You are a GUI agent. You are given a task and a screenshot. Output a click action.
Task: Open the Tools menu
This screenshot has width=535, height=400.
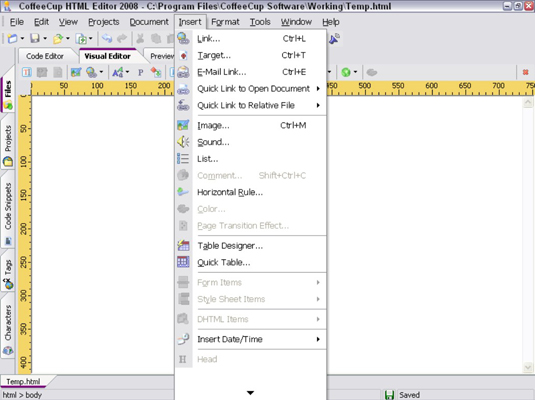pyautogui.click(x=260, y=22)
